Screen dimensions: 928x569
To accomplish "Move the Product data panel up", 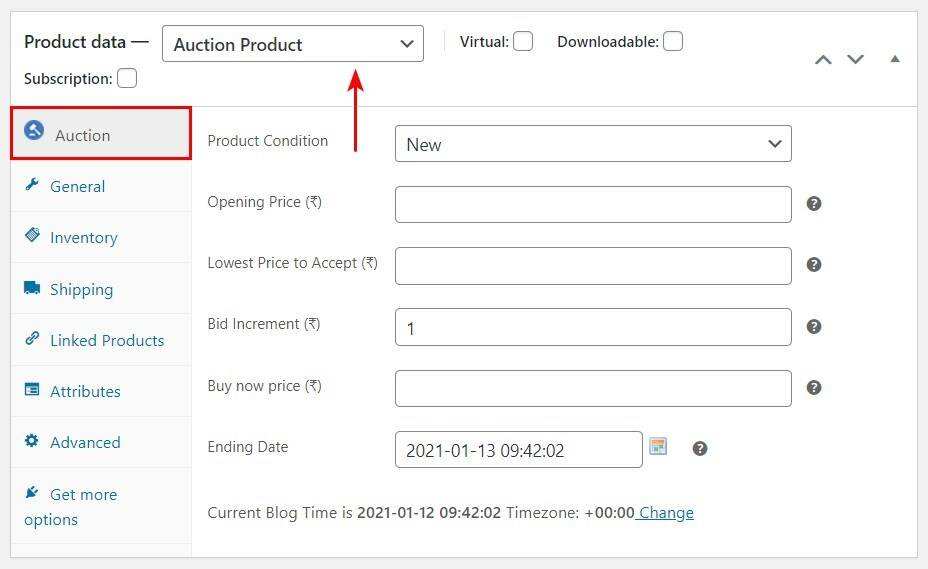I will 823,60.
